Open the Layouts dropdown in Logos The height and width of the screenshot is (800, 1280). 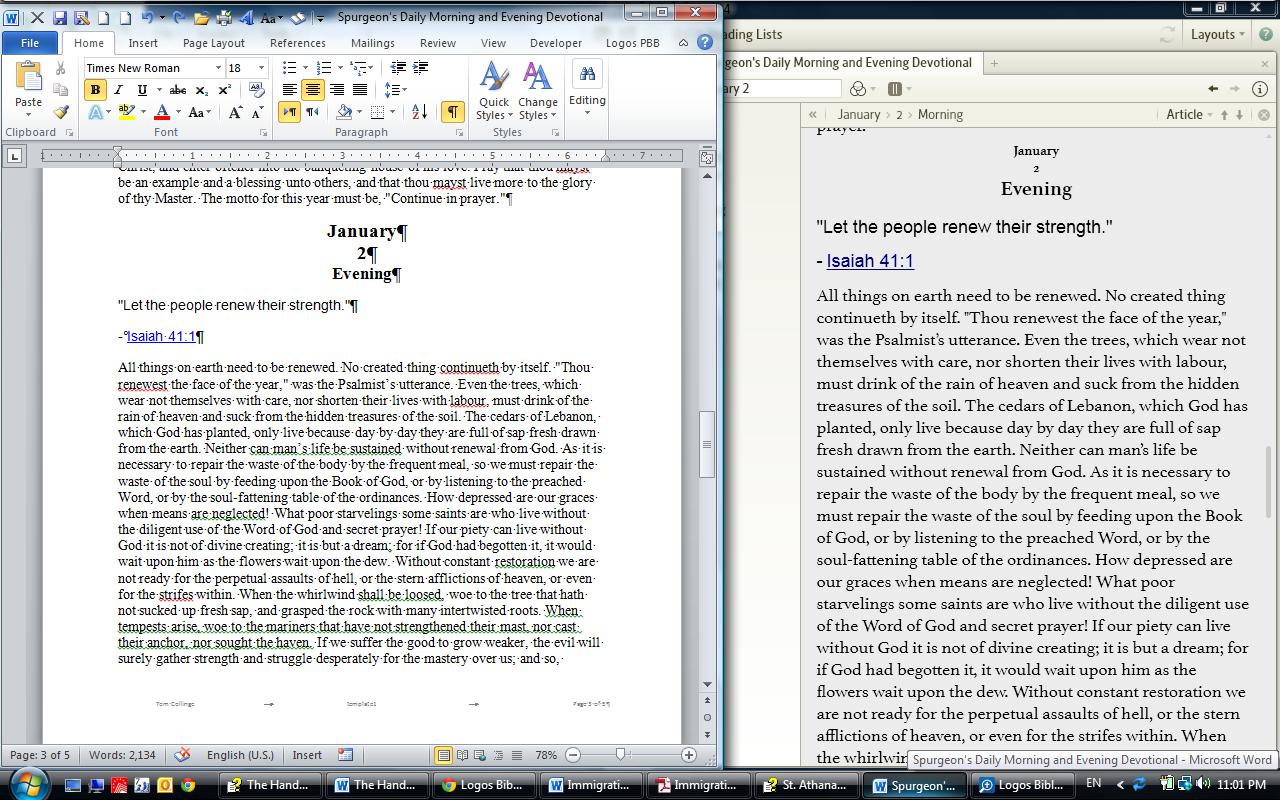point(1217,34)
